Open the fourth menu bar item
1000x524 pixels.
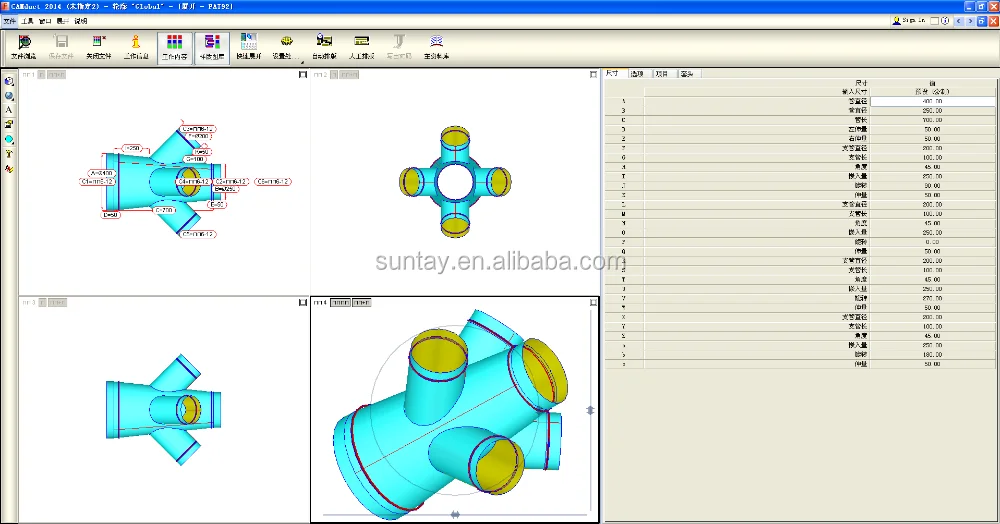click(62, 21)
